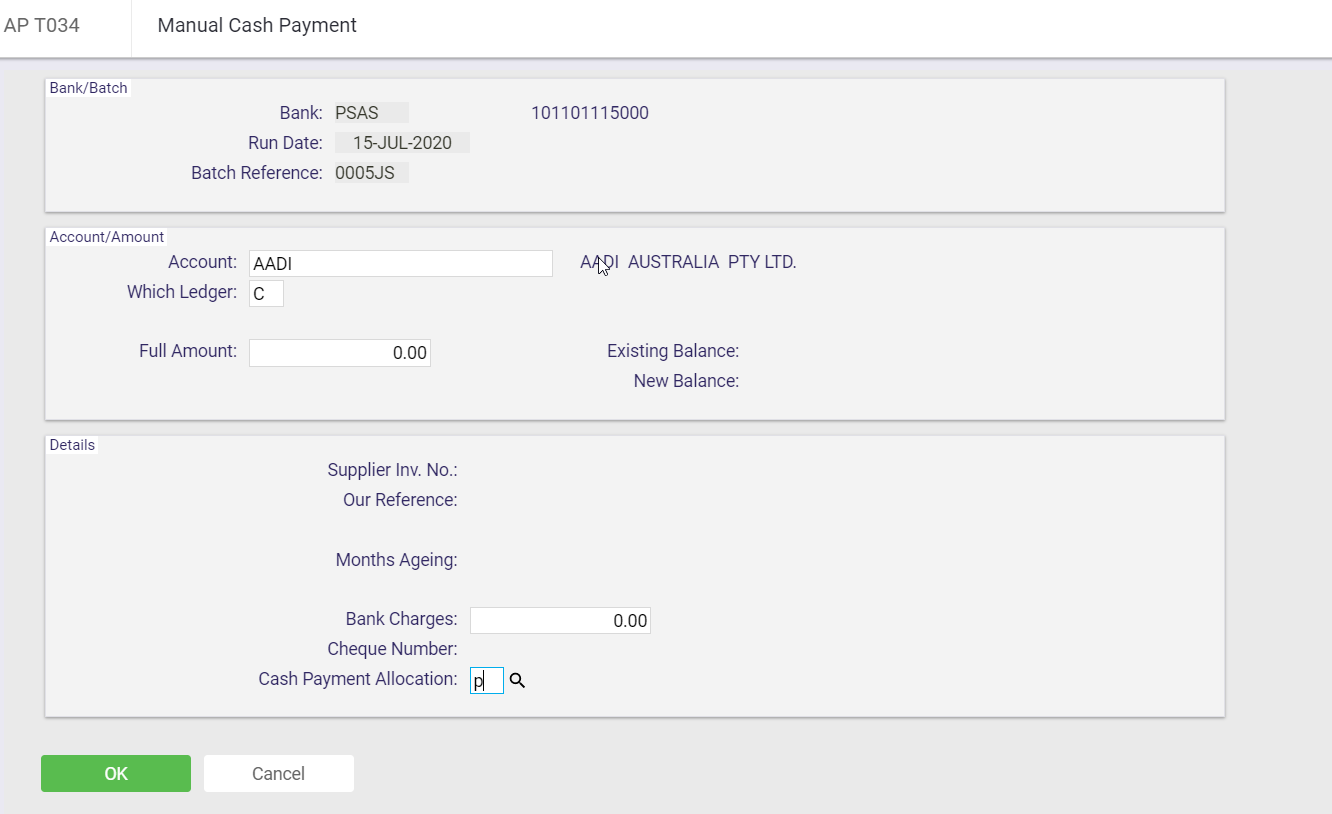Click the Existing Balance label

(x=673, y=351)
